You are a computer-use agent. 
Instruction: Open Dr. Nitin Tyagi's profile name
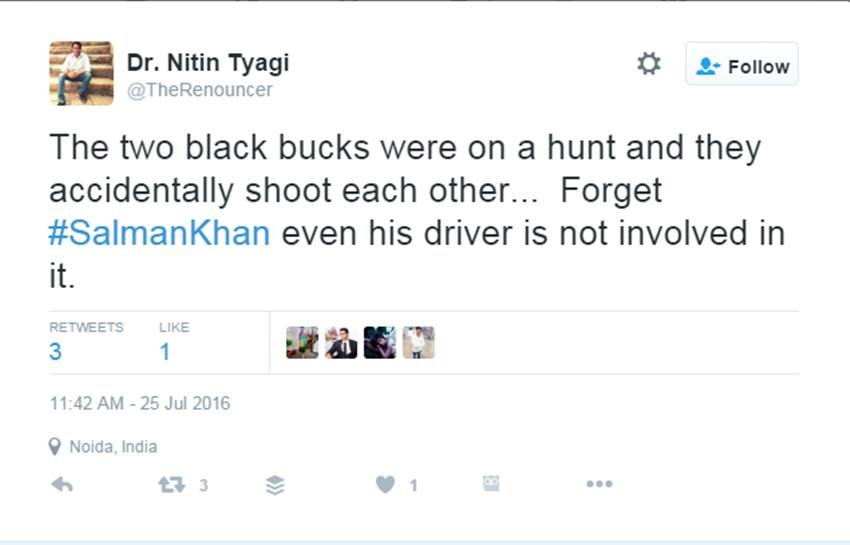click(207, 63)
